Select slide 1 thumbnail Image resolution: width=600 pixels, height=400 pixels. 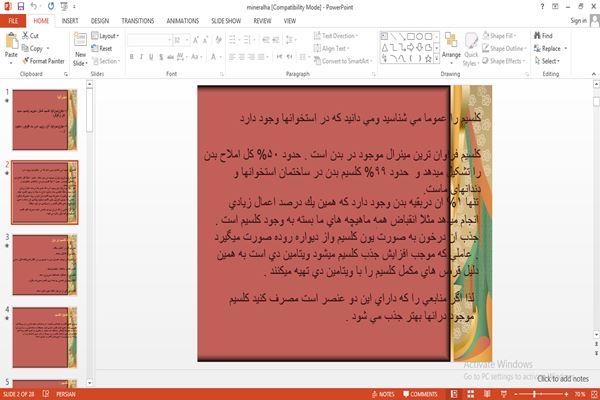(45, 120)
